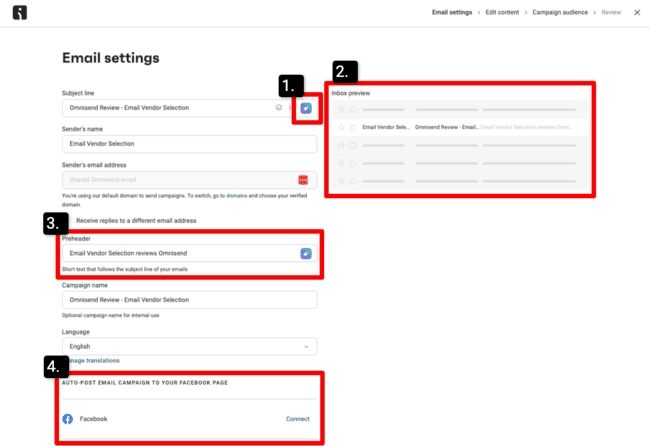The image size is (650, 446).
Task: Click into the Campaign name input
Action: point(189,300)
